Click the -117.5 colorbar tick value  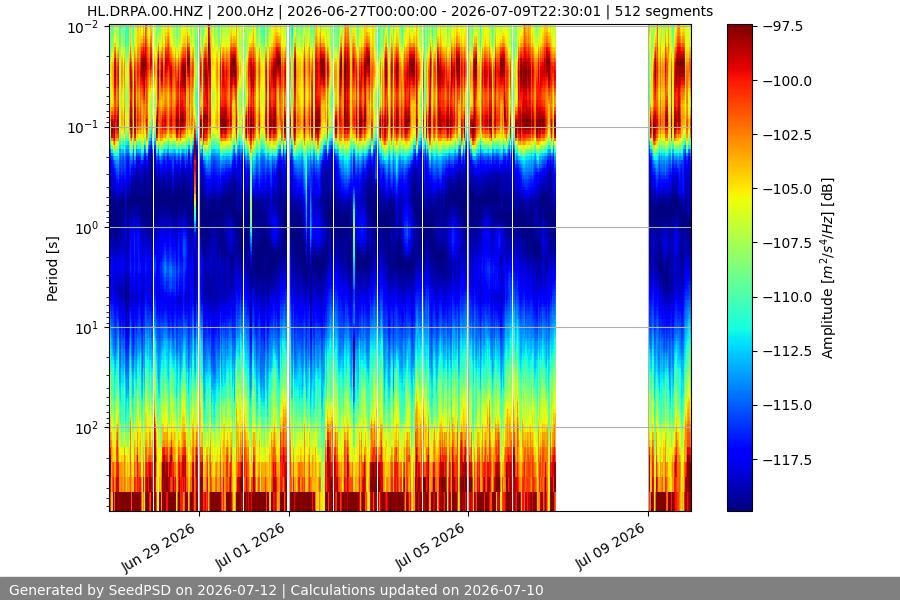(788, 459)
